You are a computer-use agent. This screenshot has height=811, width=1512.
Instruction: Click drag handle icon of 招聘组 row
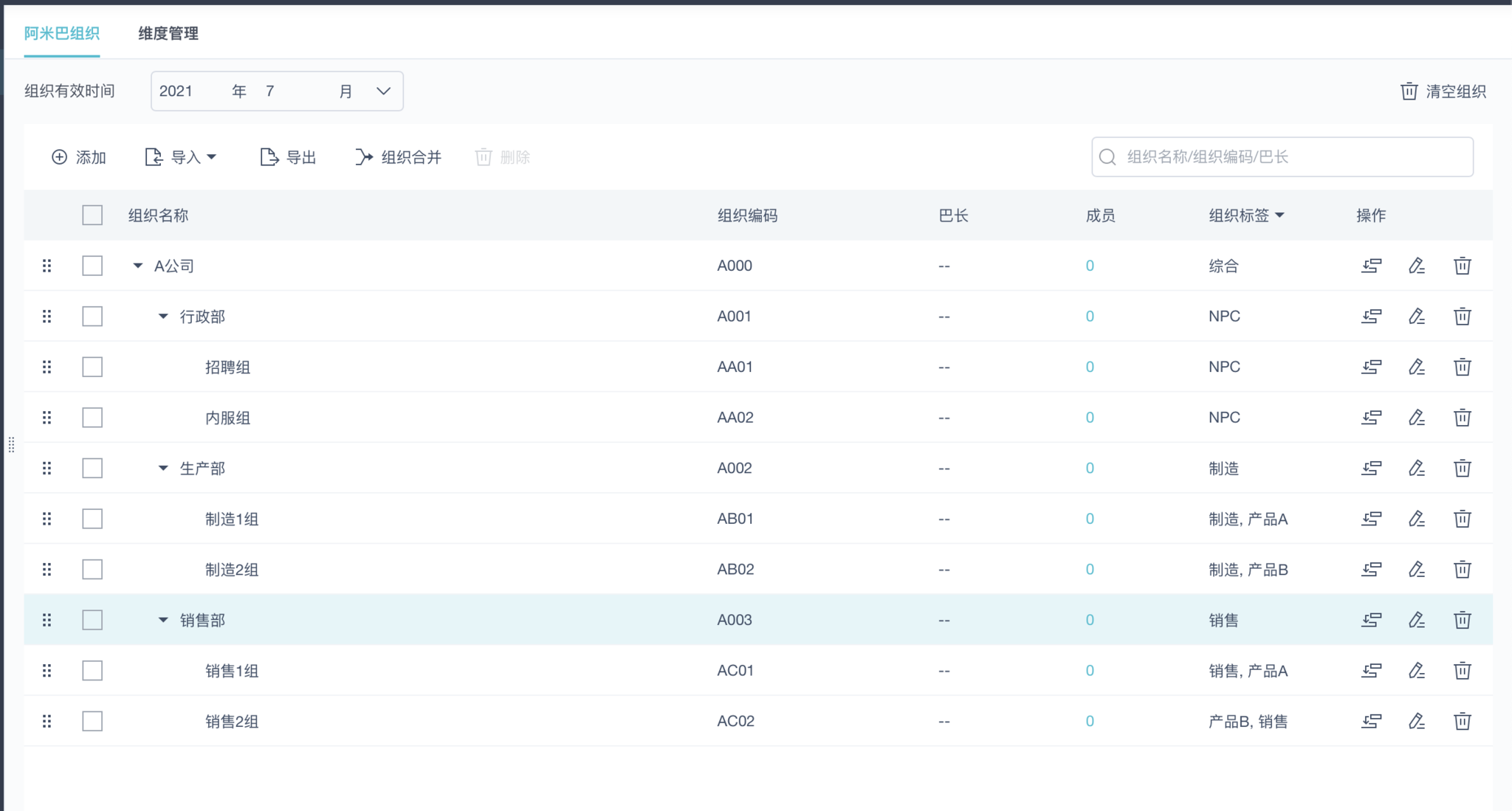[47, 367]
